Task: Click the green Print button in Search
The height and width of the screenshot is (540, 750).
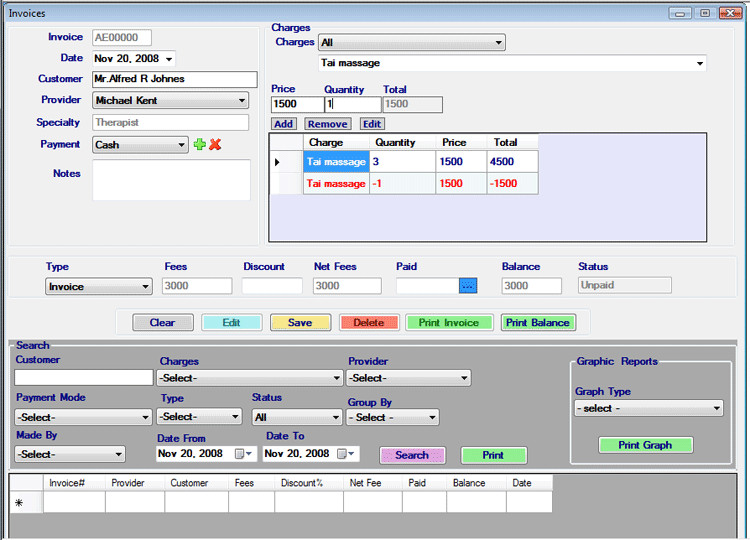Action: pos(494,455)
